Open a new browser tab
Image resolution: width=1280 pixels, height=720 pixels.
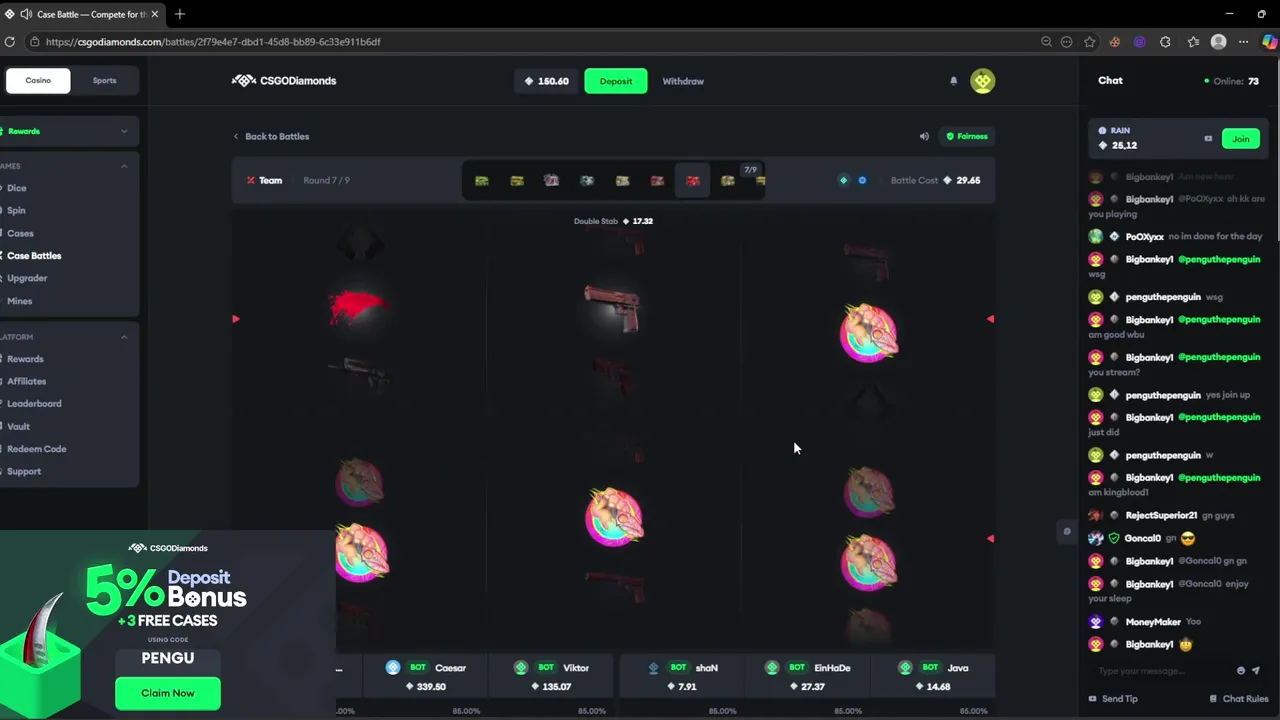pos(180,14)
